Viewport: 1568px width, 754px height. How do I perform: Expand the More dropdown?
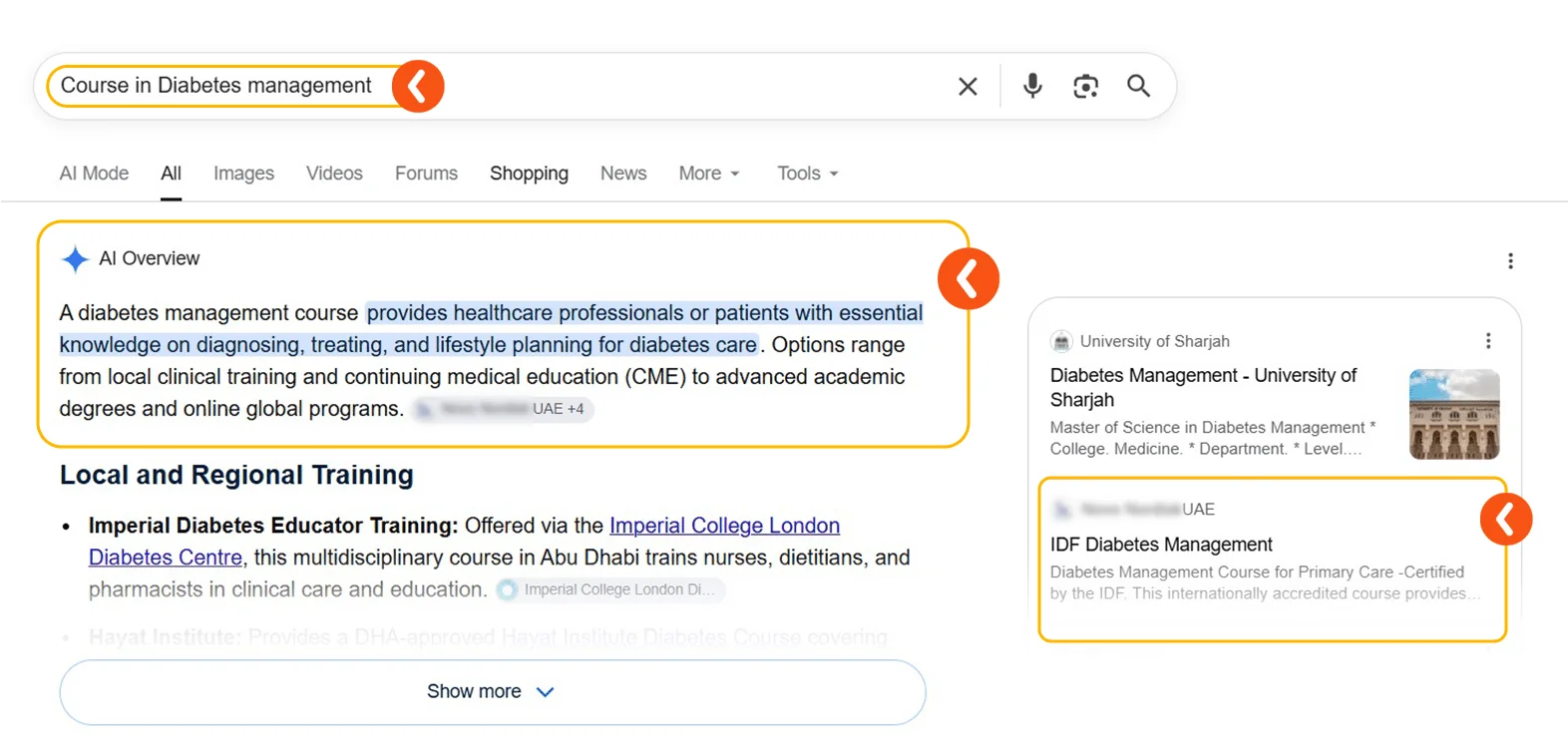[x=709, y=174]
